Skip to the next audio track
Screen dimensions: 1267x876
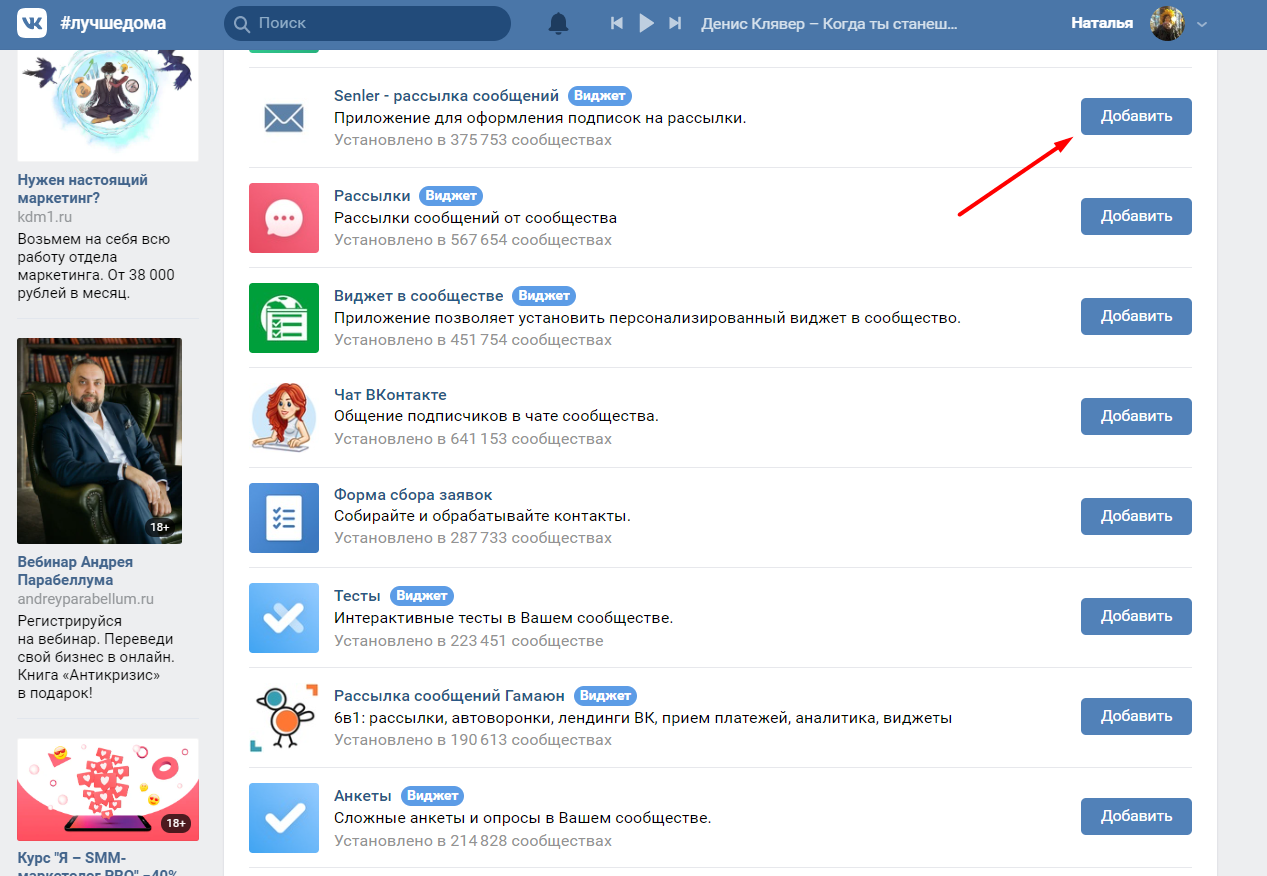(x=675, y=23)
